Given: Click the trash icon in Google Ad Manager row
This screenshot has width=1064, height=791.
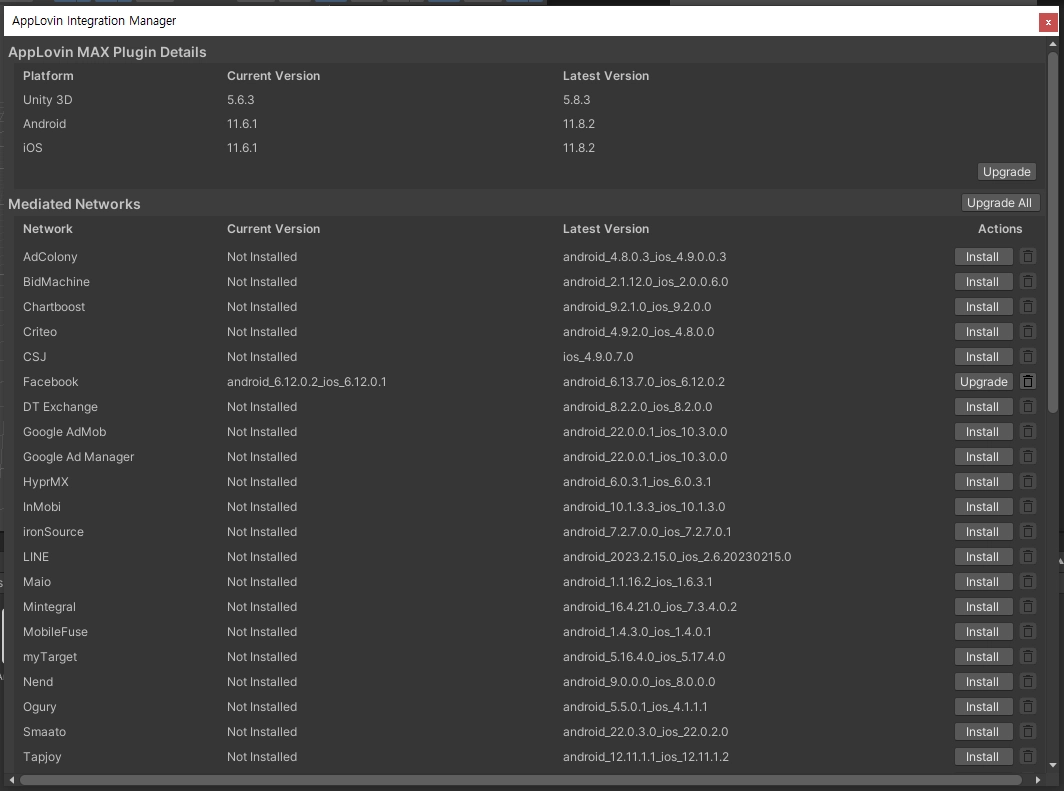Looking at the screenshot, I should point(1027,457).
